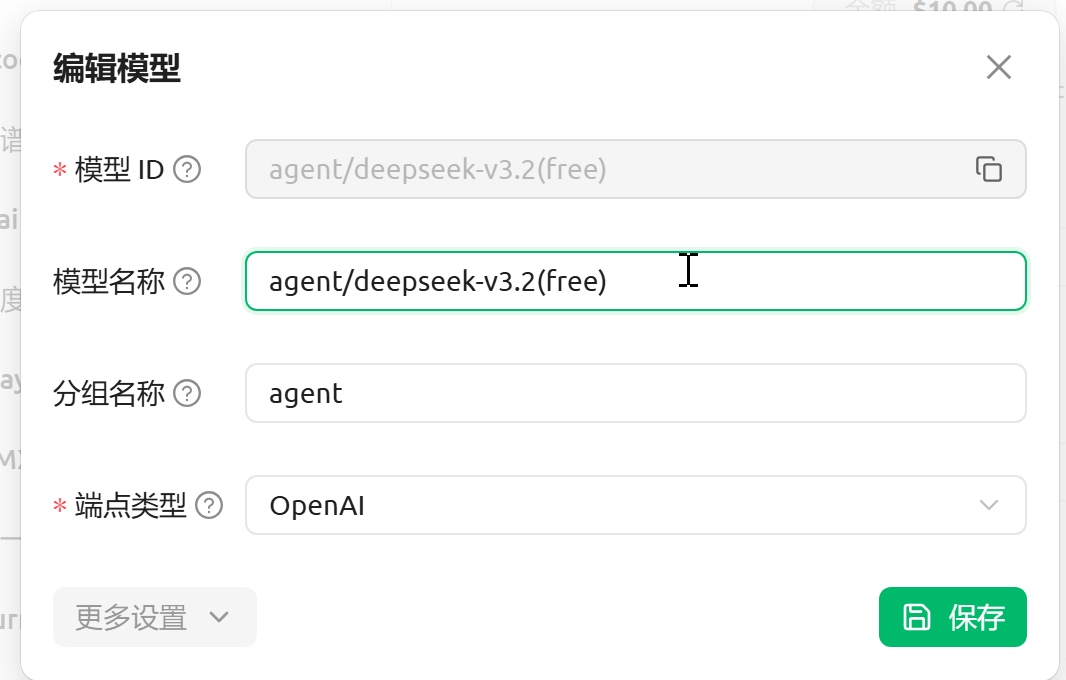Click the help icon beside 模型 ID
This screenshot has width=1066, height=680.
(187, 170)
